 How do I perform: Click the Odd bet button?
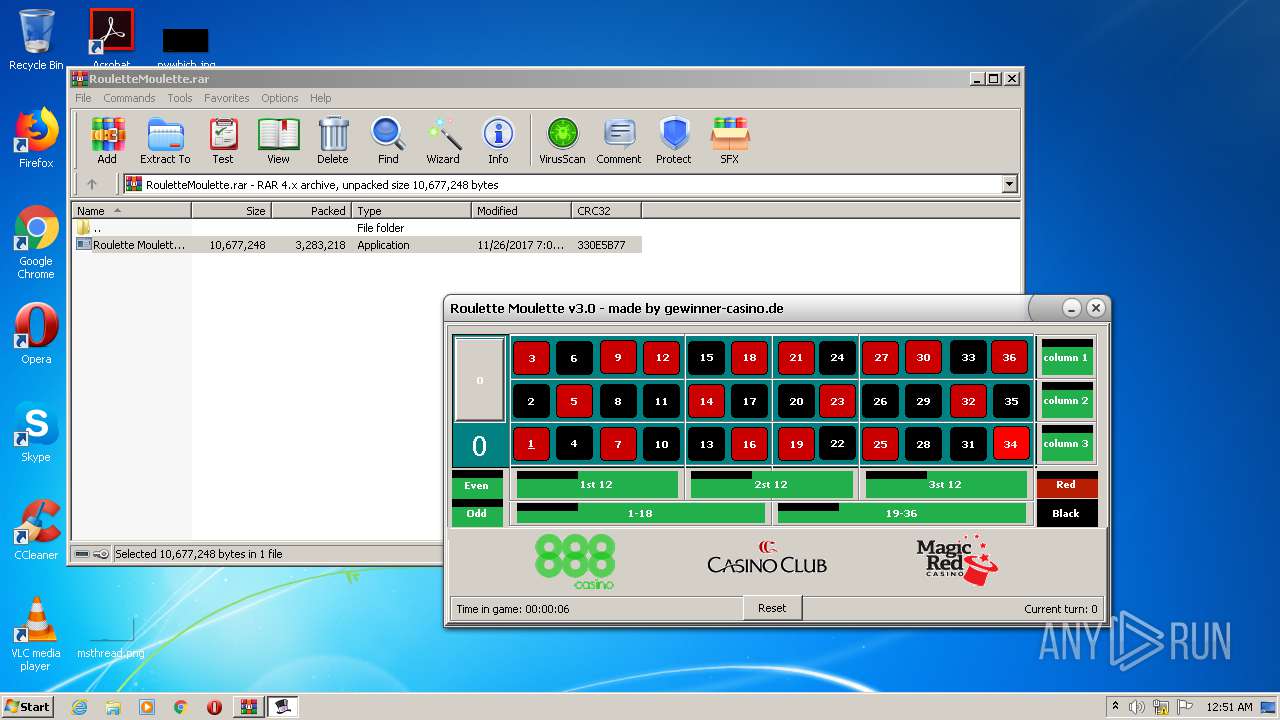point(477,513)
